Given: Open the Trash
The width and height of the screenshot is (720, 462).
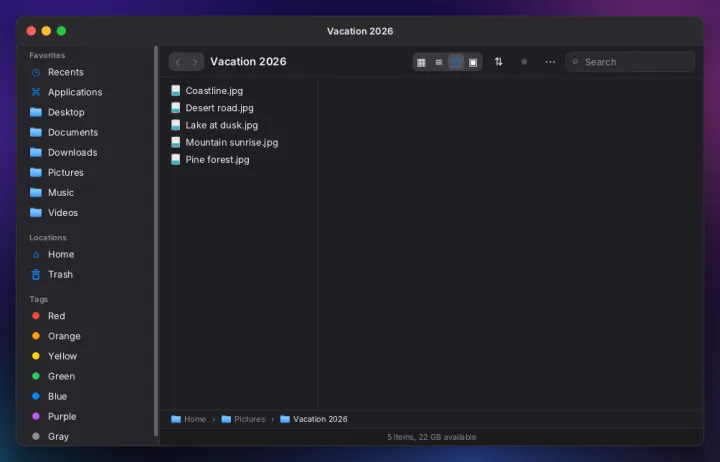Looking at the screenshot, I should click(90, 275).
